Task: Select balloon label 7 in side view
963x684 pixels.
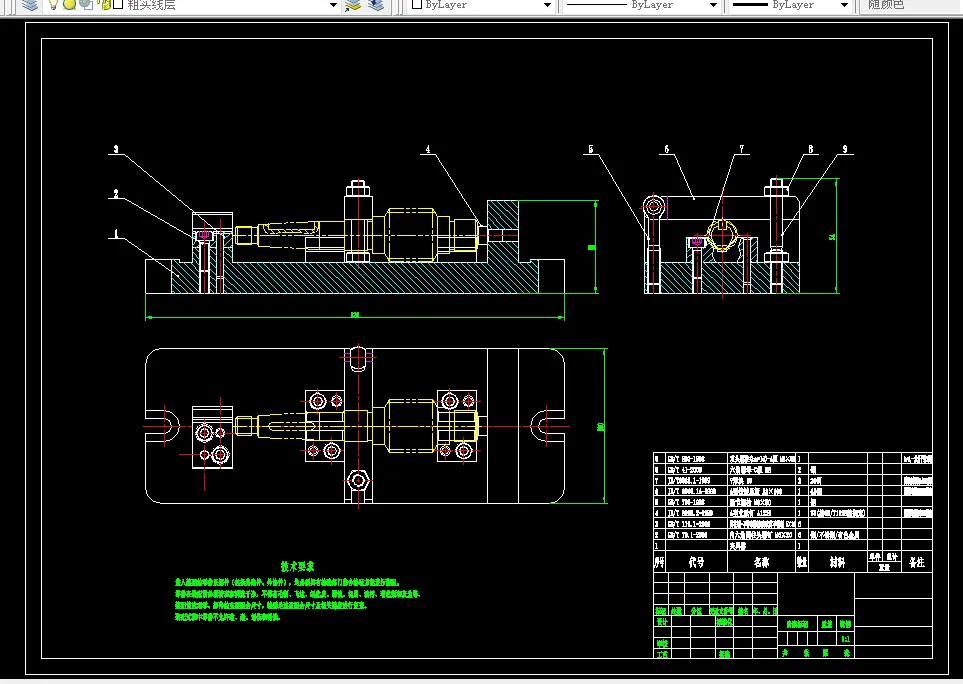Action: click(x=741, y=149)
